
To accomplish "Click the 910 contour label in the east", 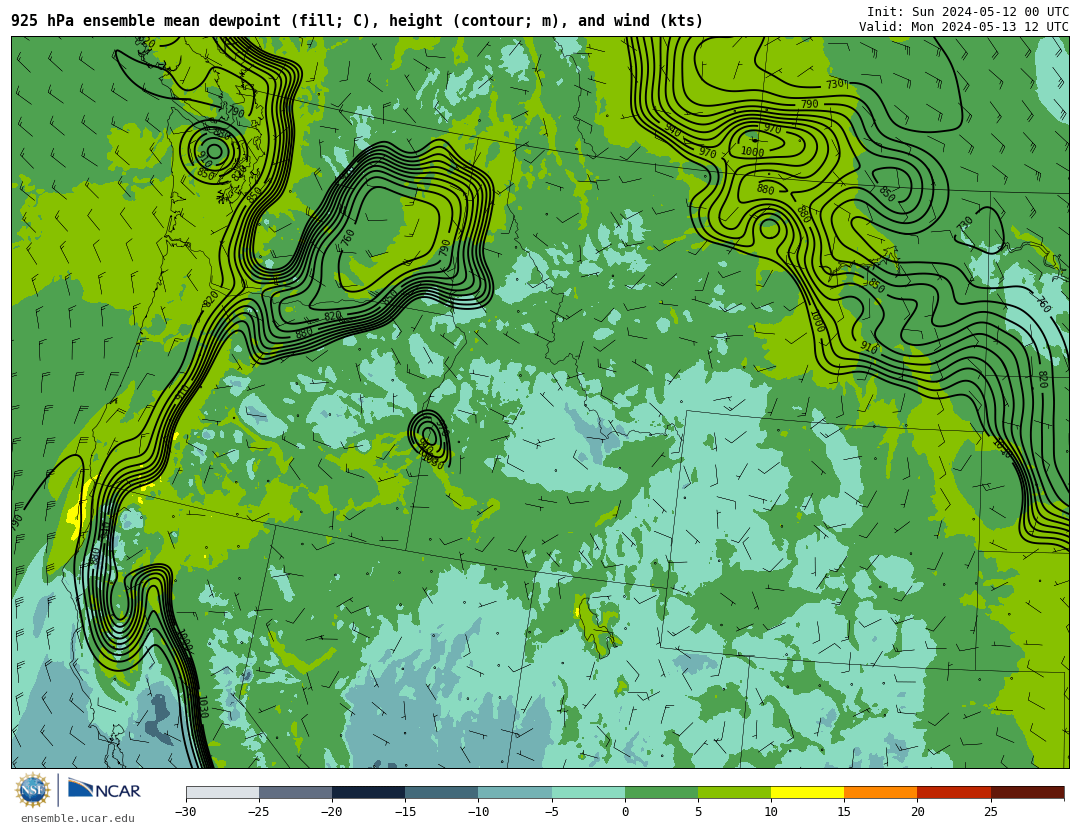I will tap(869, 348).
